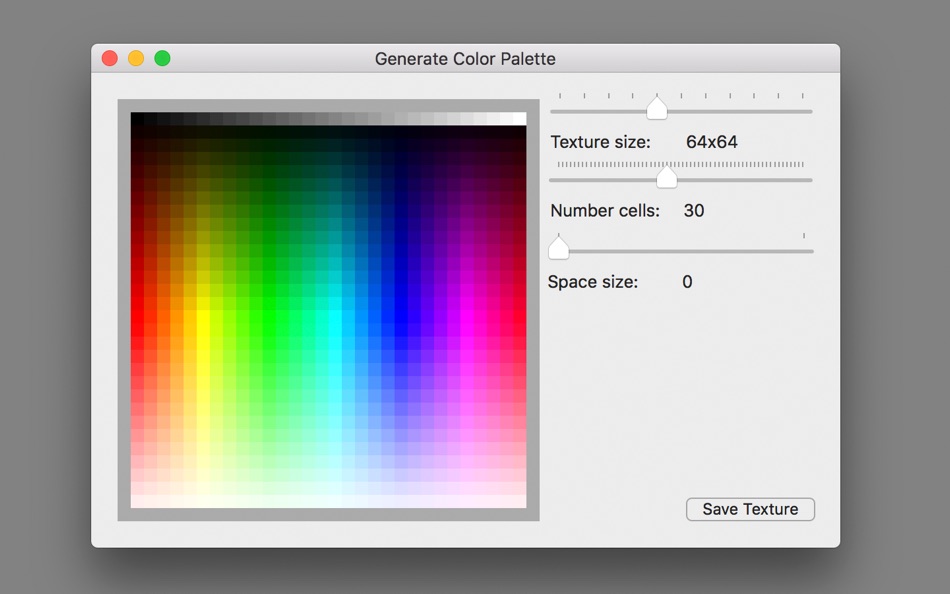Click the Texture size slider handle
The image size is (950, 594).
(x=657, y=108)
